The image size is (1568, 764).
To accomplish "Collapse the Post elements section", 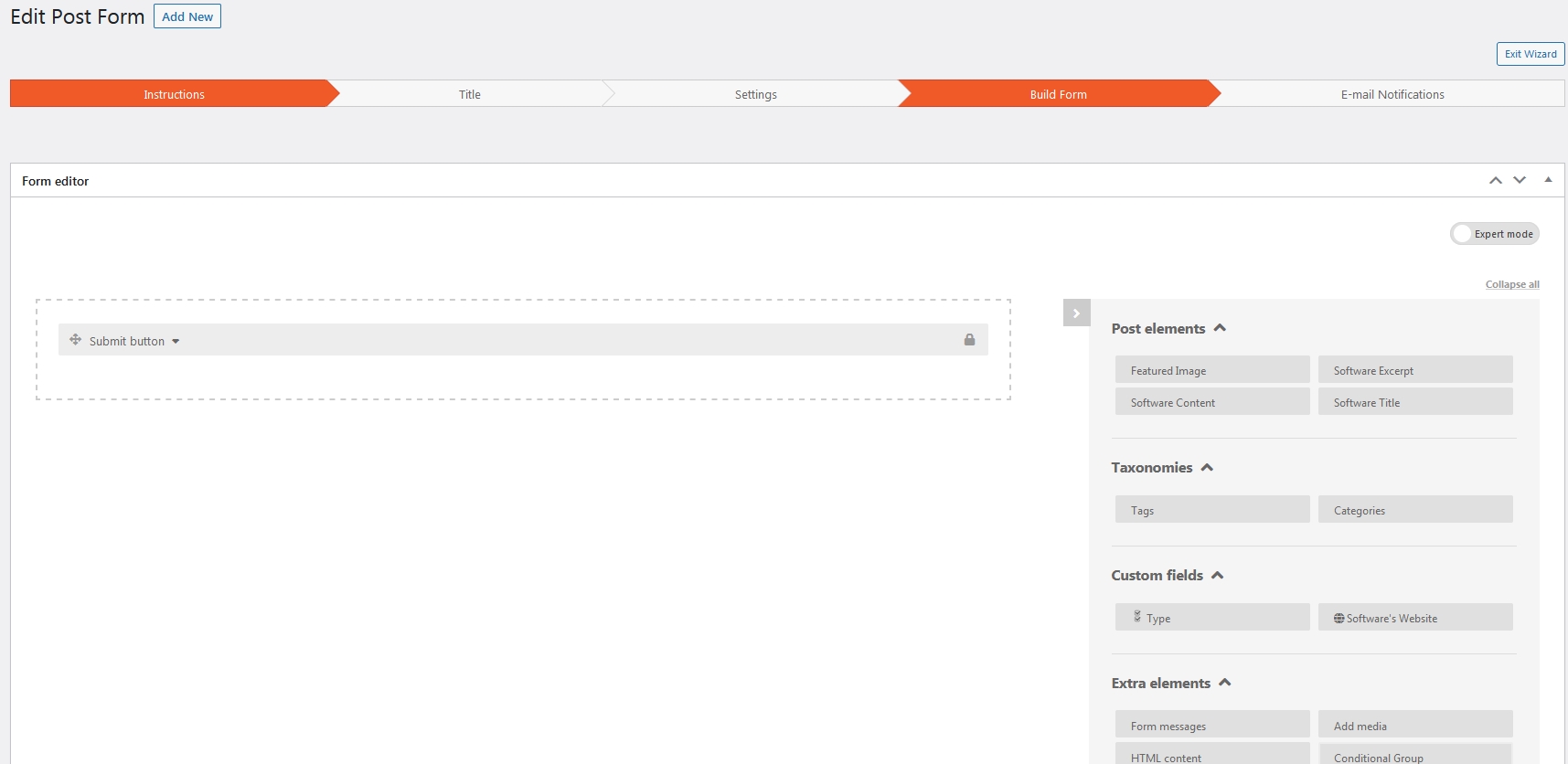I will [1220, 328].
